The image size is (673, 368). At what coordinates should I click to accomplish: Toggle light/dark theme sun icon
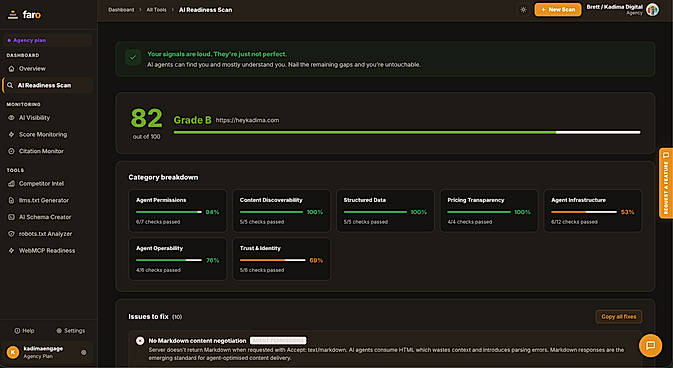(x=523, y=10)
